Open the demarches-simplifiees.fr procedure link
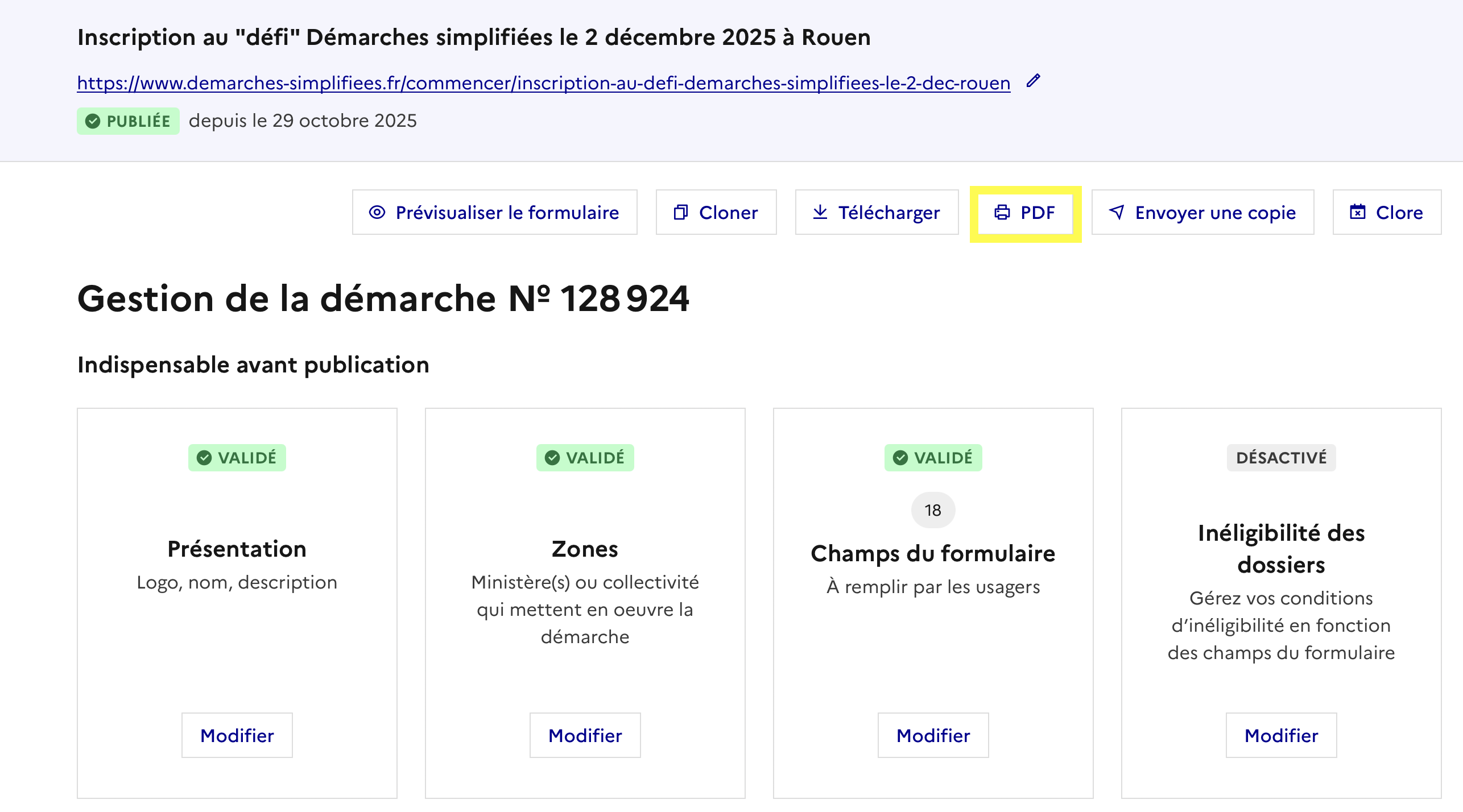 point(543,83)
